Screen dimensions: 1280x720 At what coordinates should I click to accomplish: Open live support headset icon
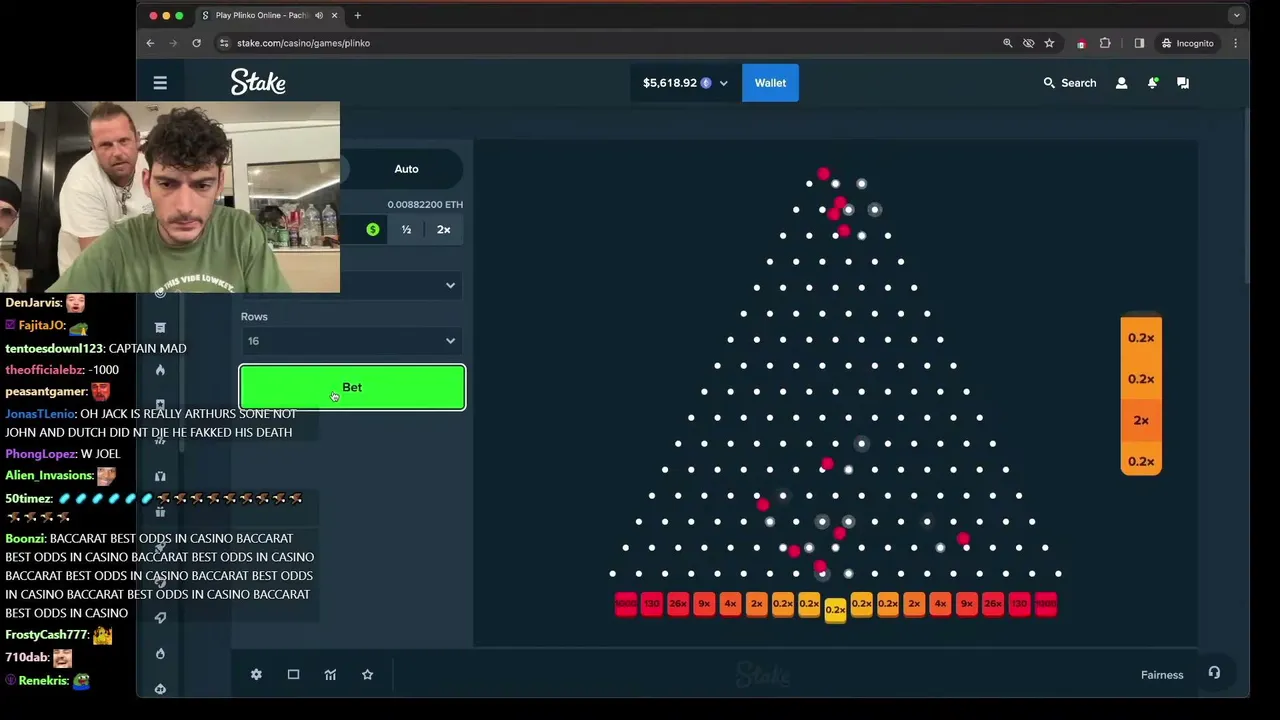[1214, 673]
